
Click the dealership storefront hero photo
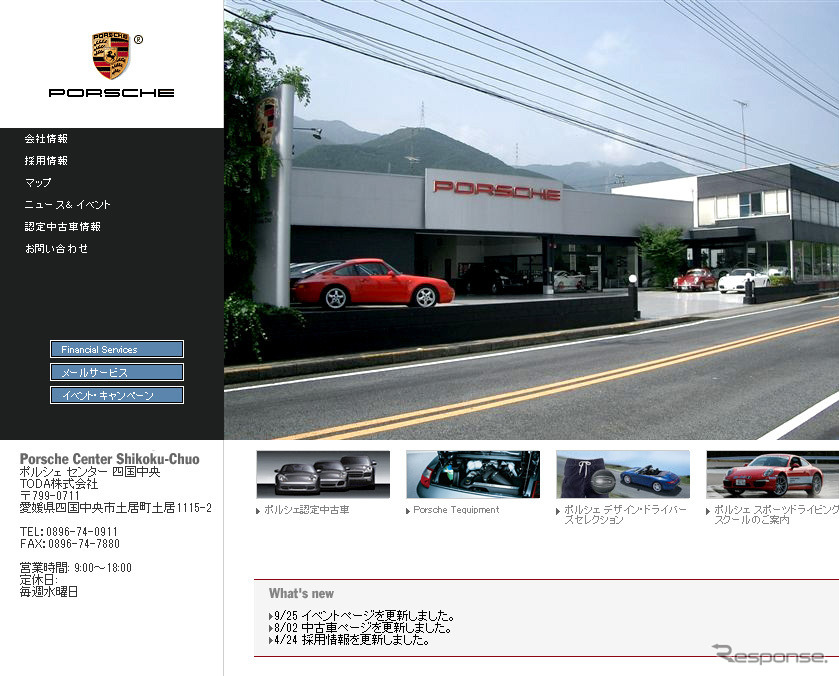click(531, 220)
